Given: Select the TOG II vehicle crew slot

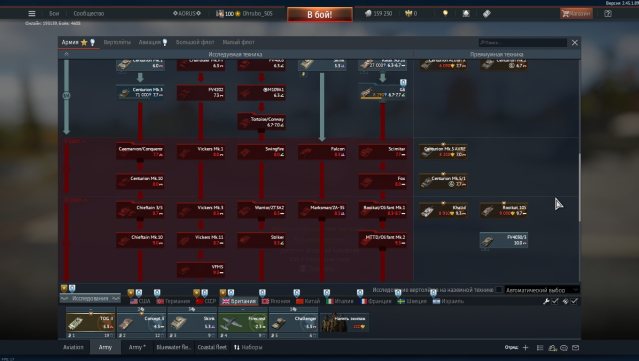Looking at the screenshot, I should (x=90, y=323).
